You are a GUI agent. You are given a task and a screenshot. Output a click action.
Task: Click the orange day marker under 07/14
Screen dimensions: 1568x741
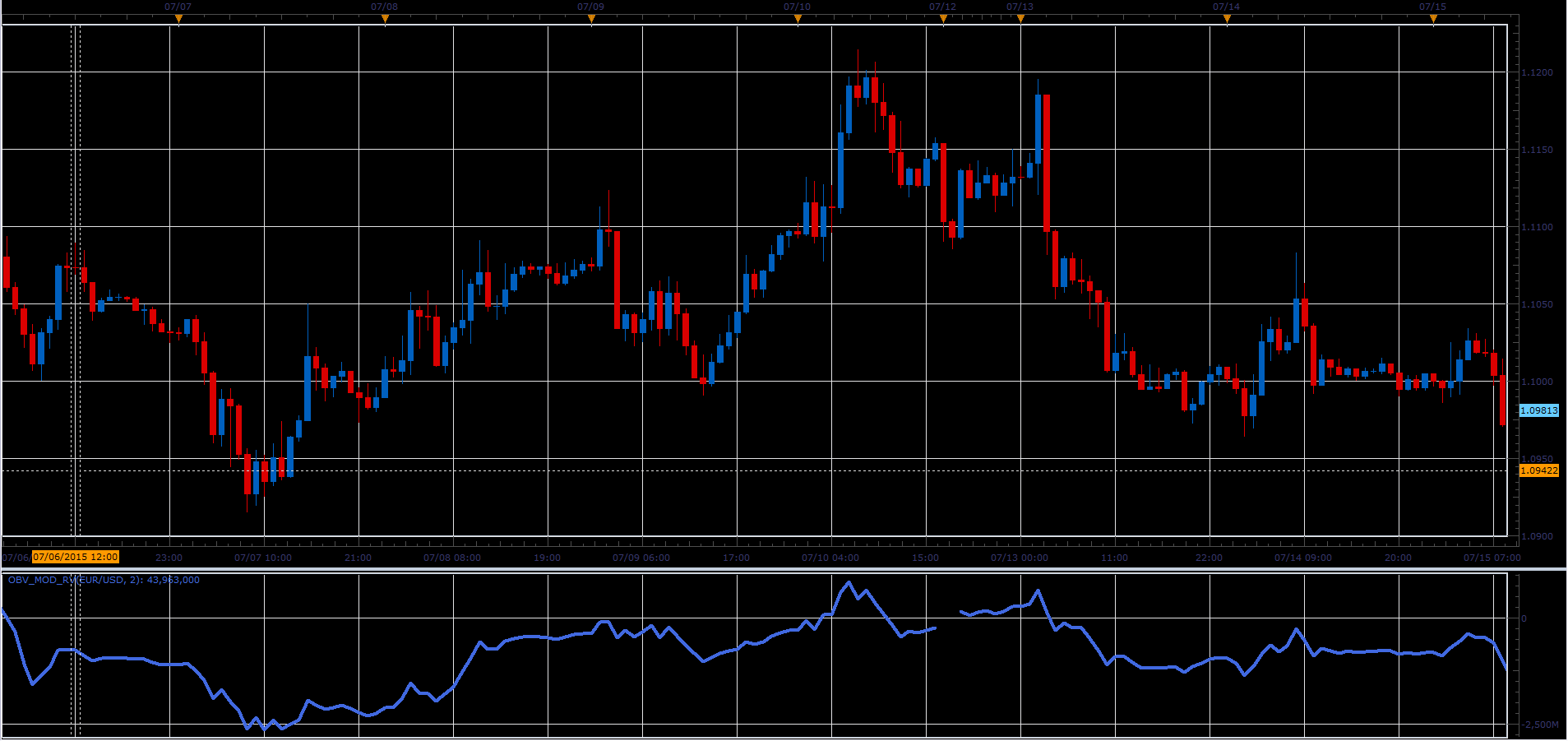1227,20
